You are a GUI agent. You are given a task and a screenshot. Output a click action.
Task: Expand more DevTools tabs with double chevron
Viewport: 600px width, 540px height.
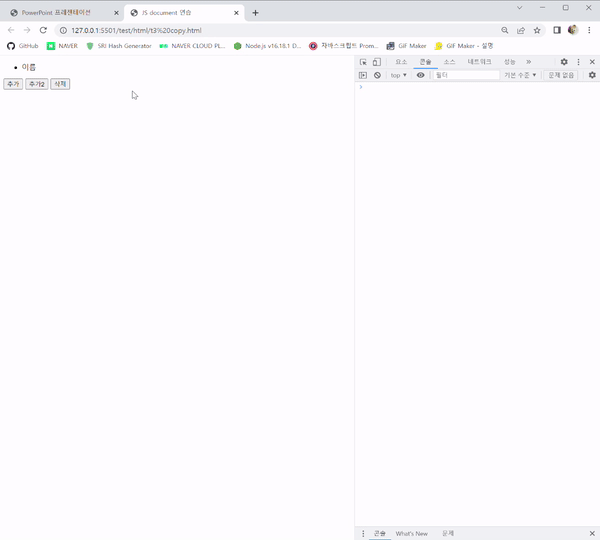pos(528,62)
